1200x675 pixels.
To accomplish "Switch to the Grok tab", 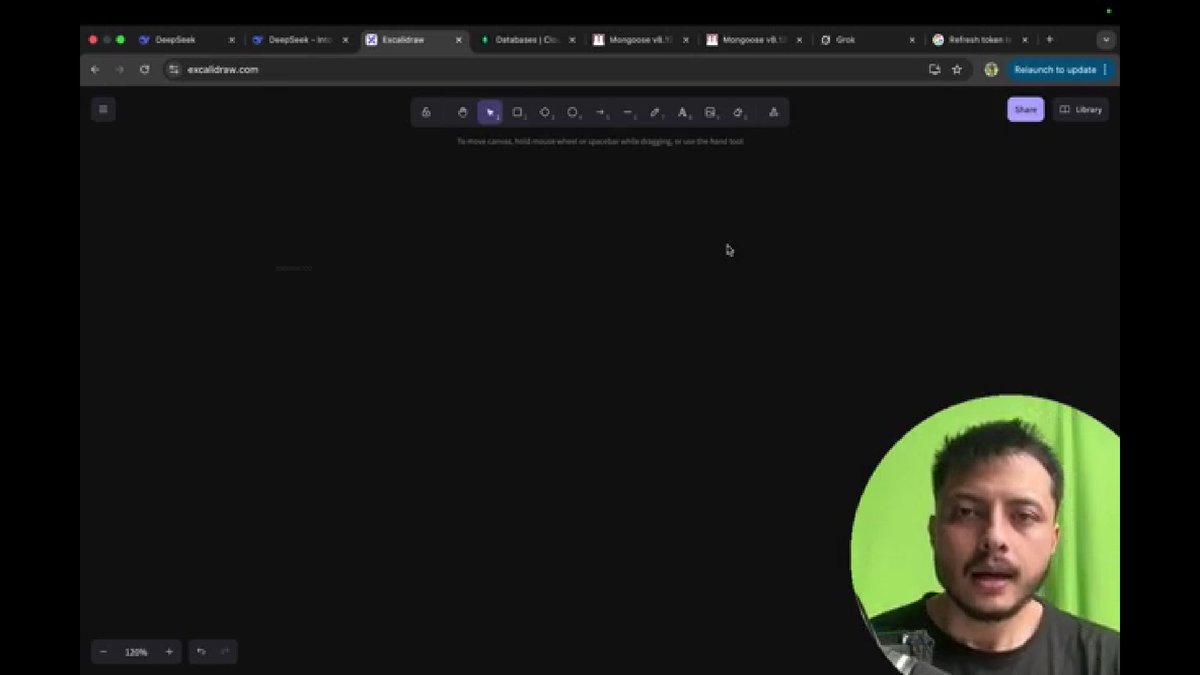I will tap(866, 40).
